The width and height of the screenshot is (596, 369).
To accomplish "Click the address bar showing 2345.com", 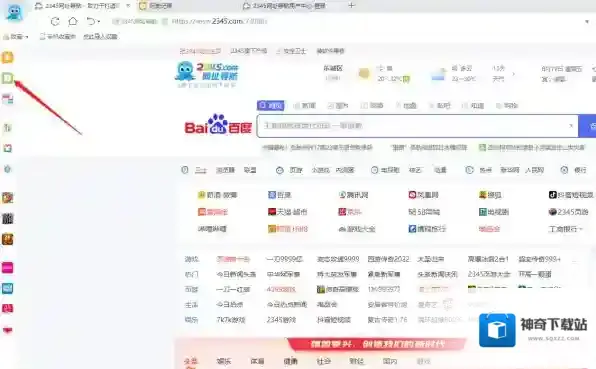I will [x=219, y=21].
